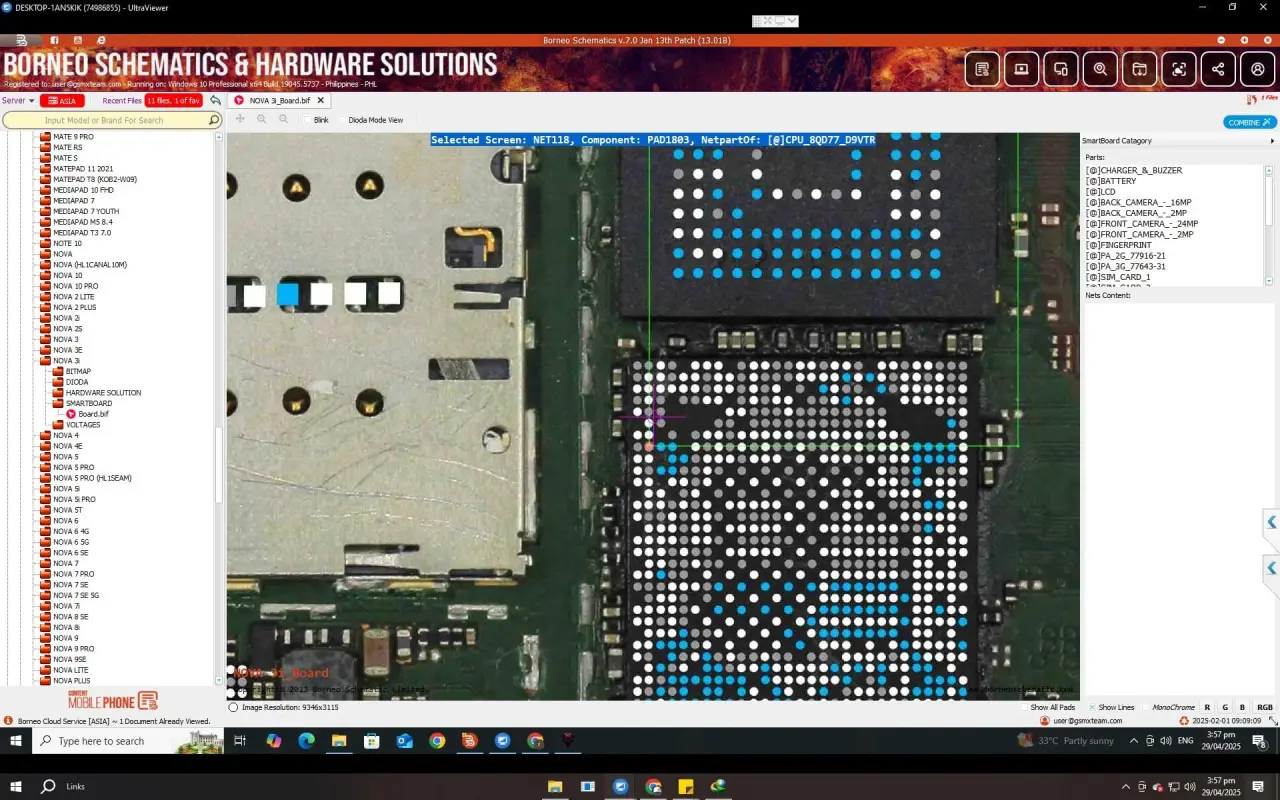Enable Show All Pads checkbox

(x=1025, y=707)
